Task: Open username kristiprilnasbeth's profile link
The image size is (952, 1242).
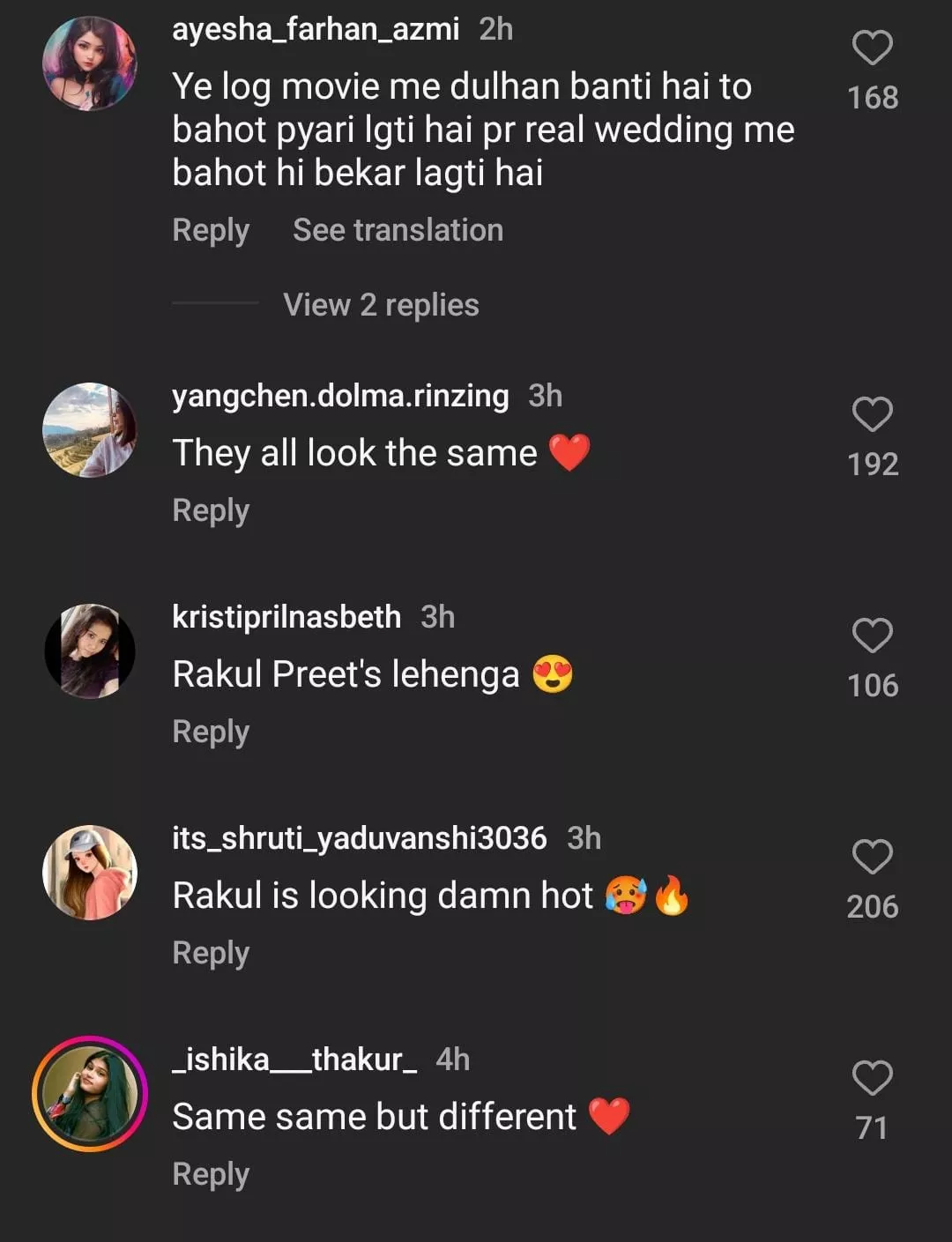Action: tap(286, 617)
